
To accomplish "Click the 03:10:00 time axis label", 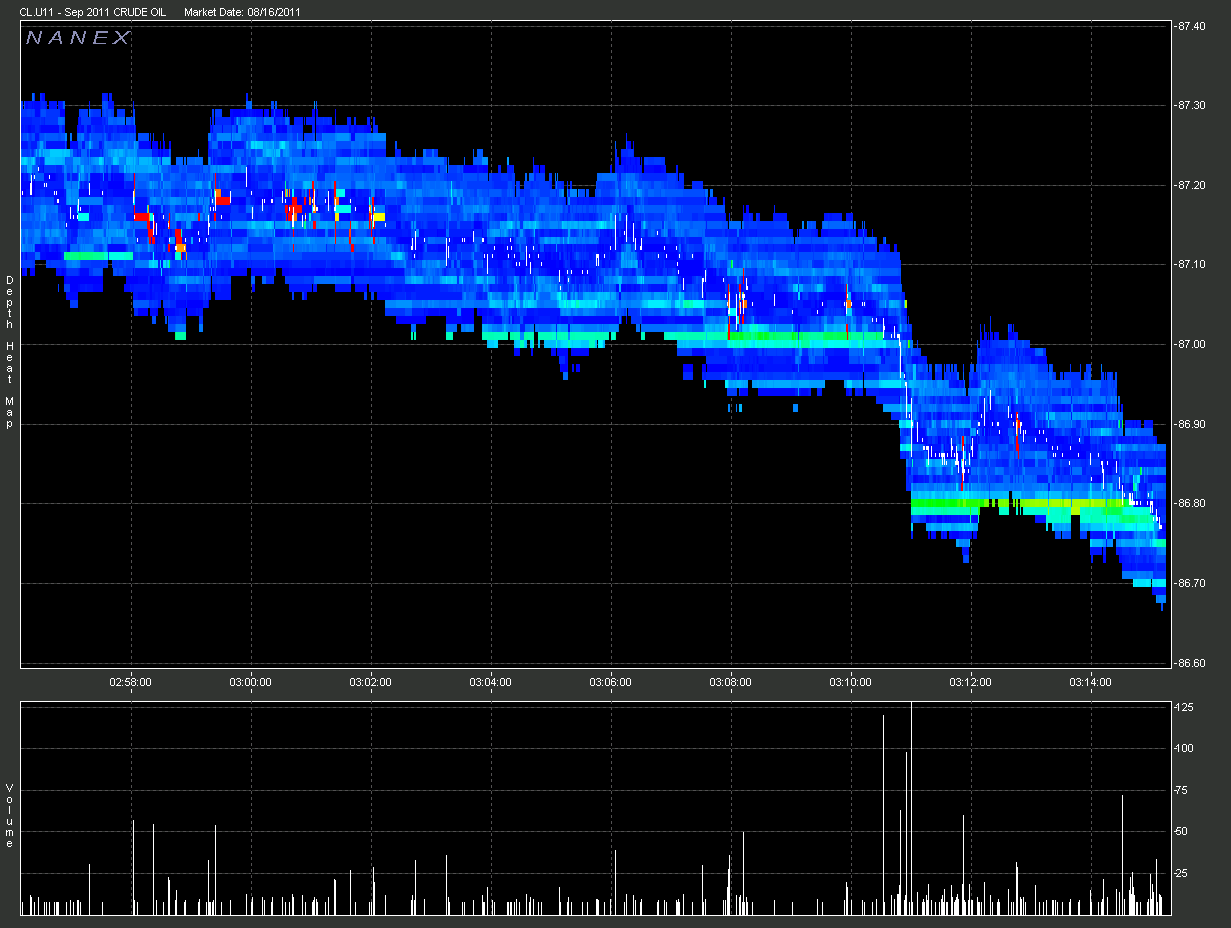I will point(850,681).
